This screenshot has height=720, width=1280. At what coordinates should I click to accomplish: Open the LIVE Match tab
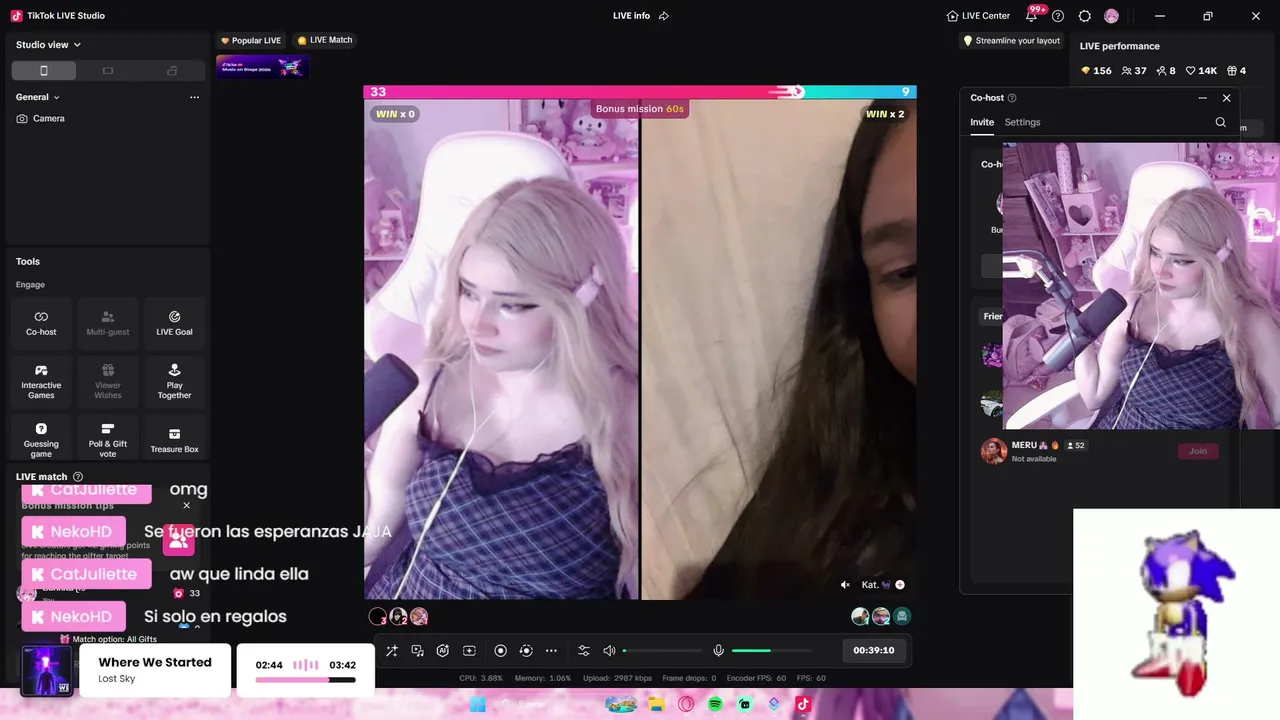tap(325, 40)
